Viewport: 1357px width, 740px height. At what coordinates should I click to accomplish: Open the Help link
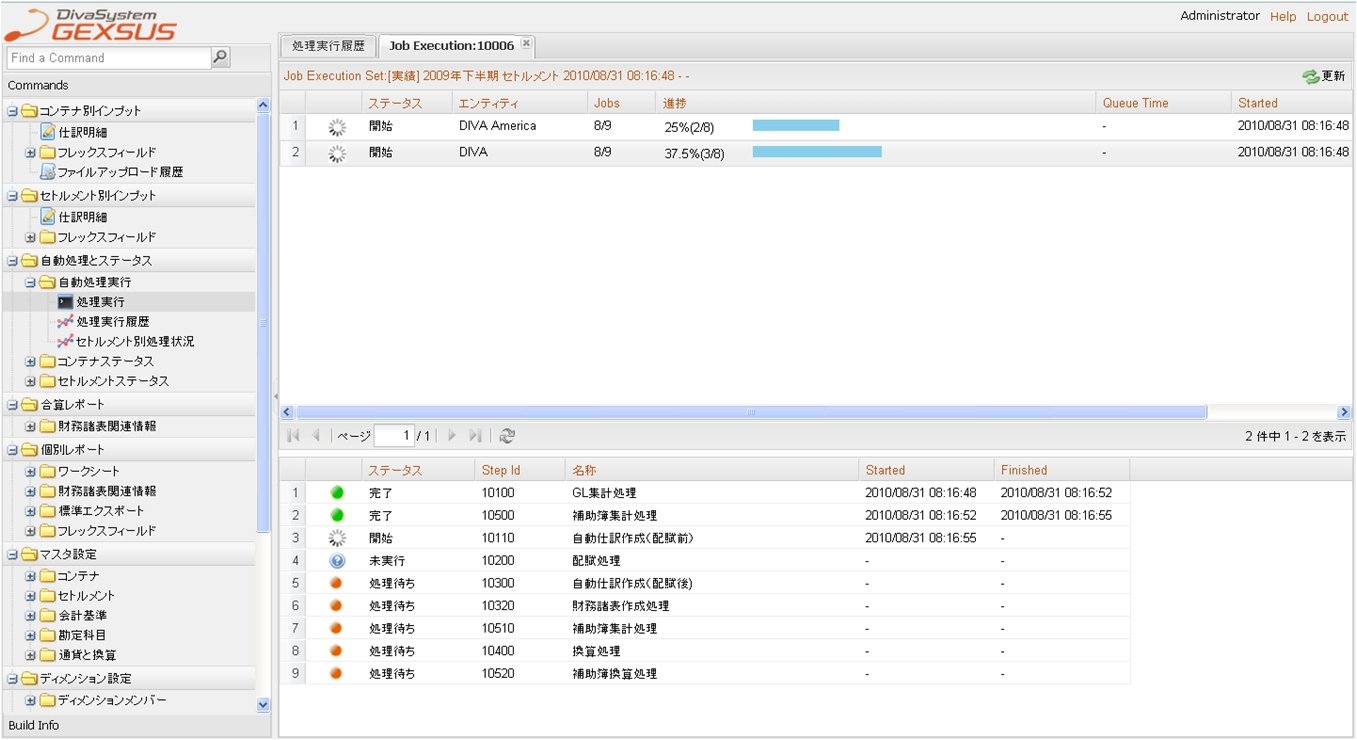(x=1283, y=17)
